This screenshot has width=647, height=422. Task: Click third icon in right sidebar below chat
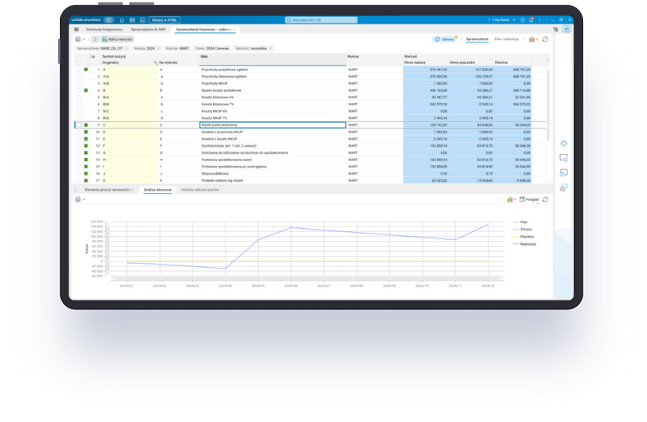click(x=564, y=173)
